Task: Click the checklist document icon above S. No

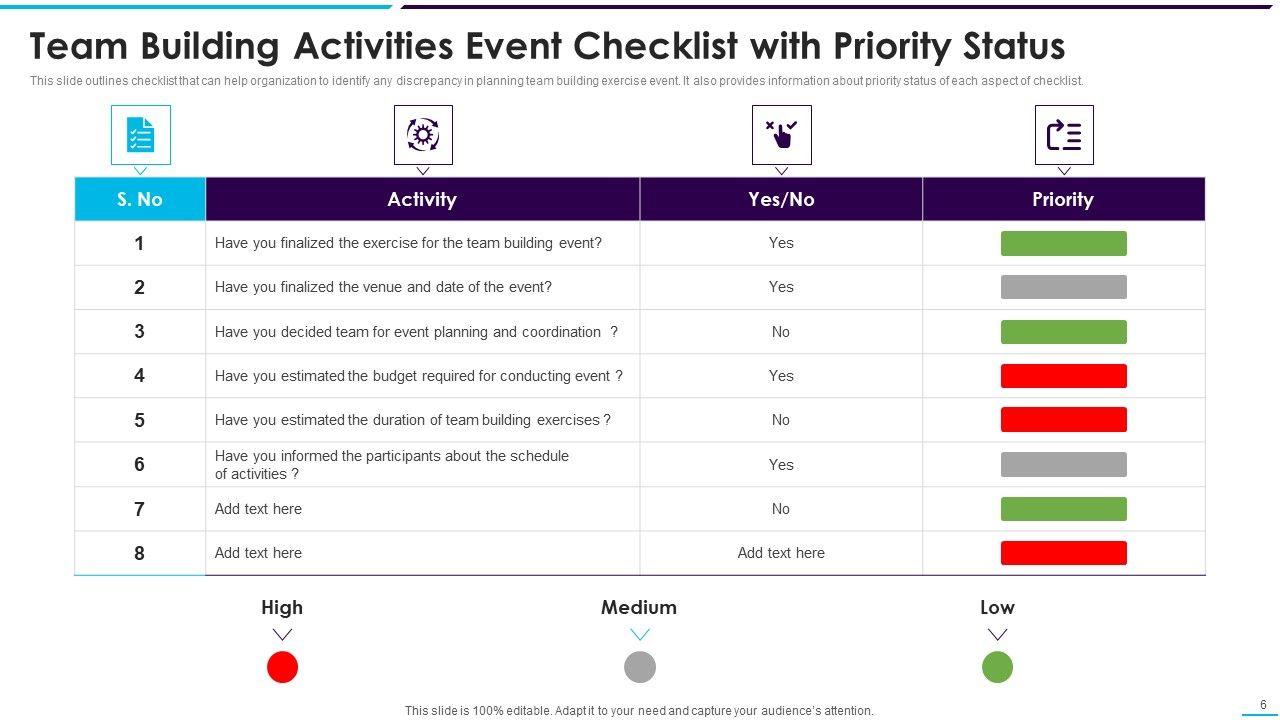Action: [140, 135]
